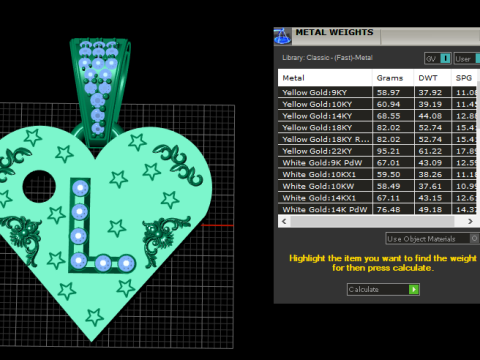Select the Yellow Gold:14KY row
Image resolution: width=480 pixels, height=360 pixels.
click(377, 116)
